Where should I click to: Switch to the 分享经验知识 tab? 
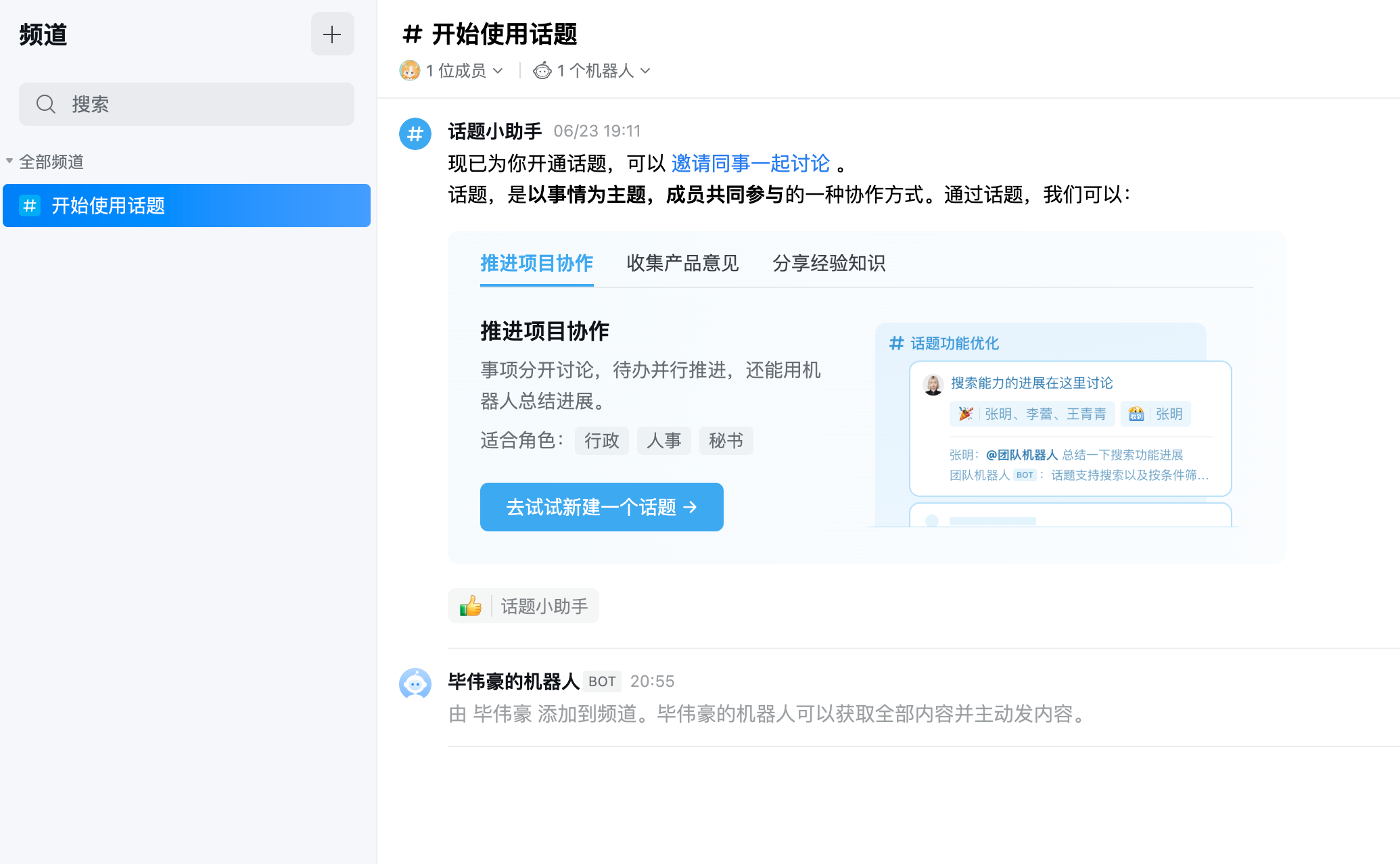[x=829, y=263]
